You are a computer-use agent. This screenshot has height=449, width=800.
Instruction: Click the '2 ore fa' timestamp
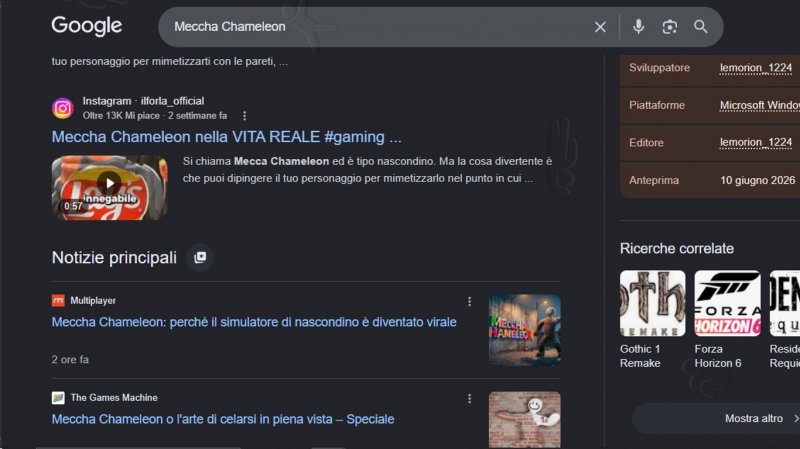click(70, 360)
